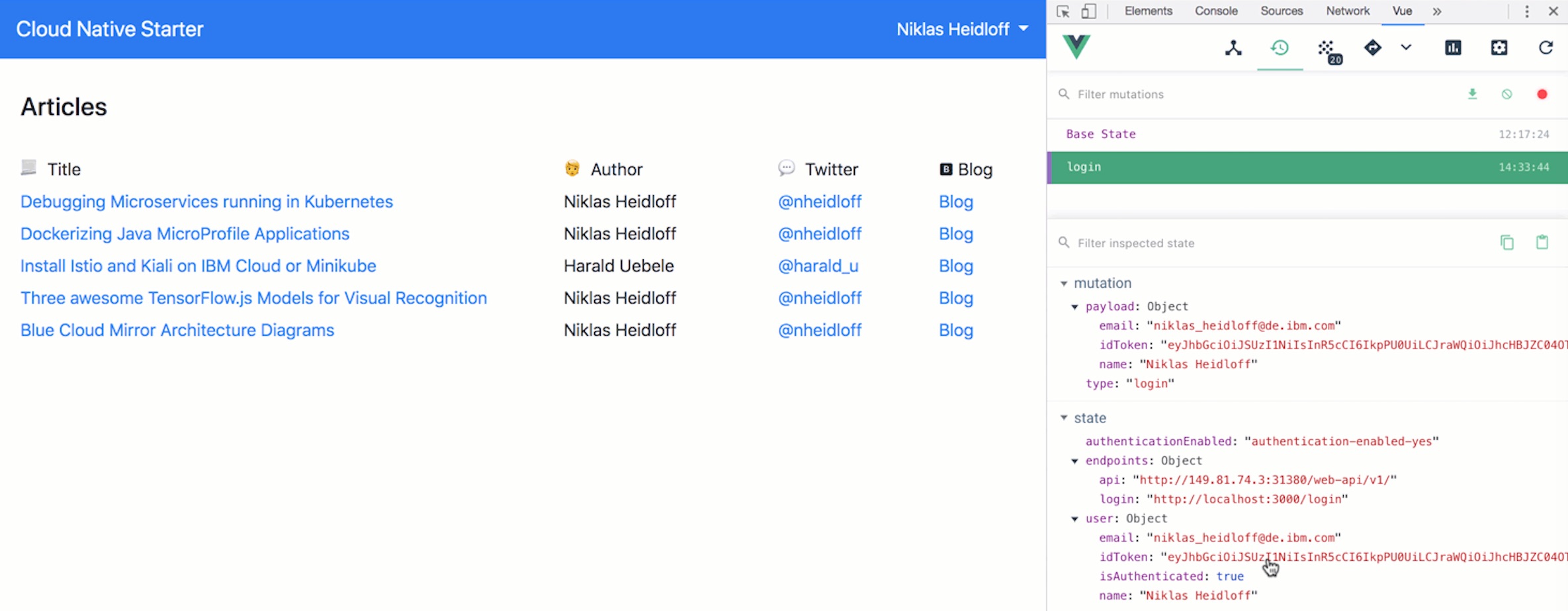Open the Vue Routing tab icon
Screen dimensions: 1568x611
click(1373, 48)
